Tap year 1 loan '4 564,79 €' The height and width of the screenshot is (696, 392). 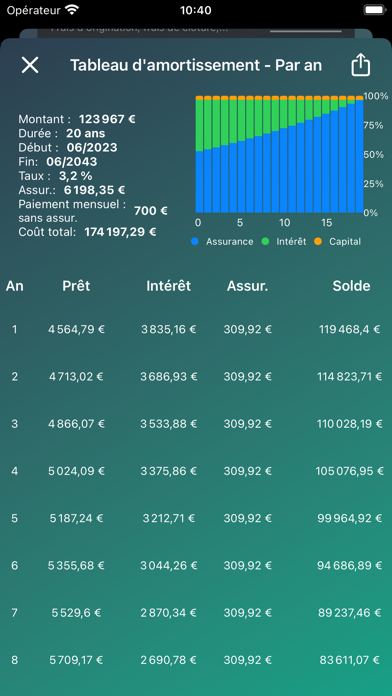click(x=76, y=329)
